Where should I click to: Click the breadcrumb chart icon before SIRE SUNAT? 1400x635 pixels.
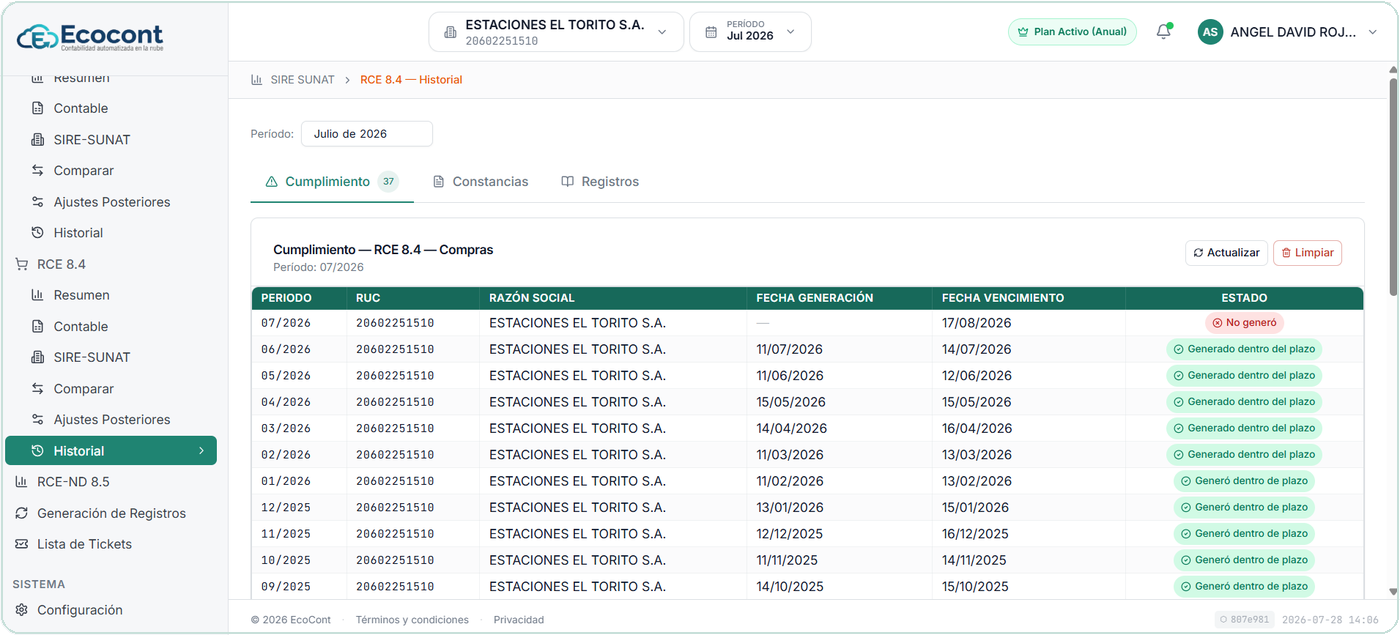(x=257, y=79)
